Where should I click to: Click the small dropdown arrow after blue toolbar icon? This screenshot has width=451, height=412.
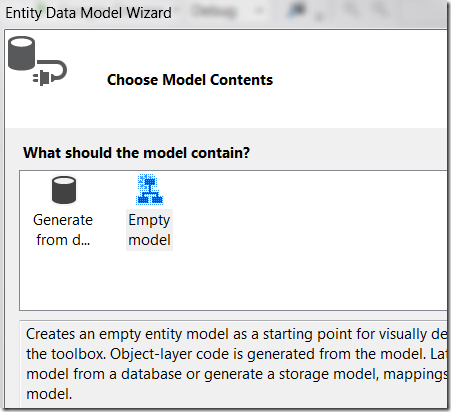[x=319, y=16]
